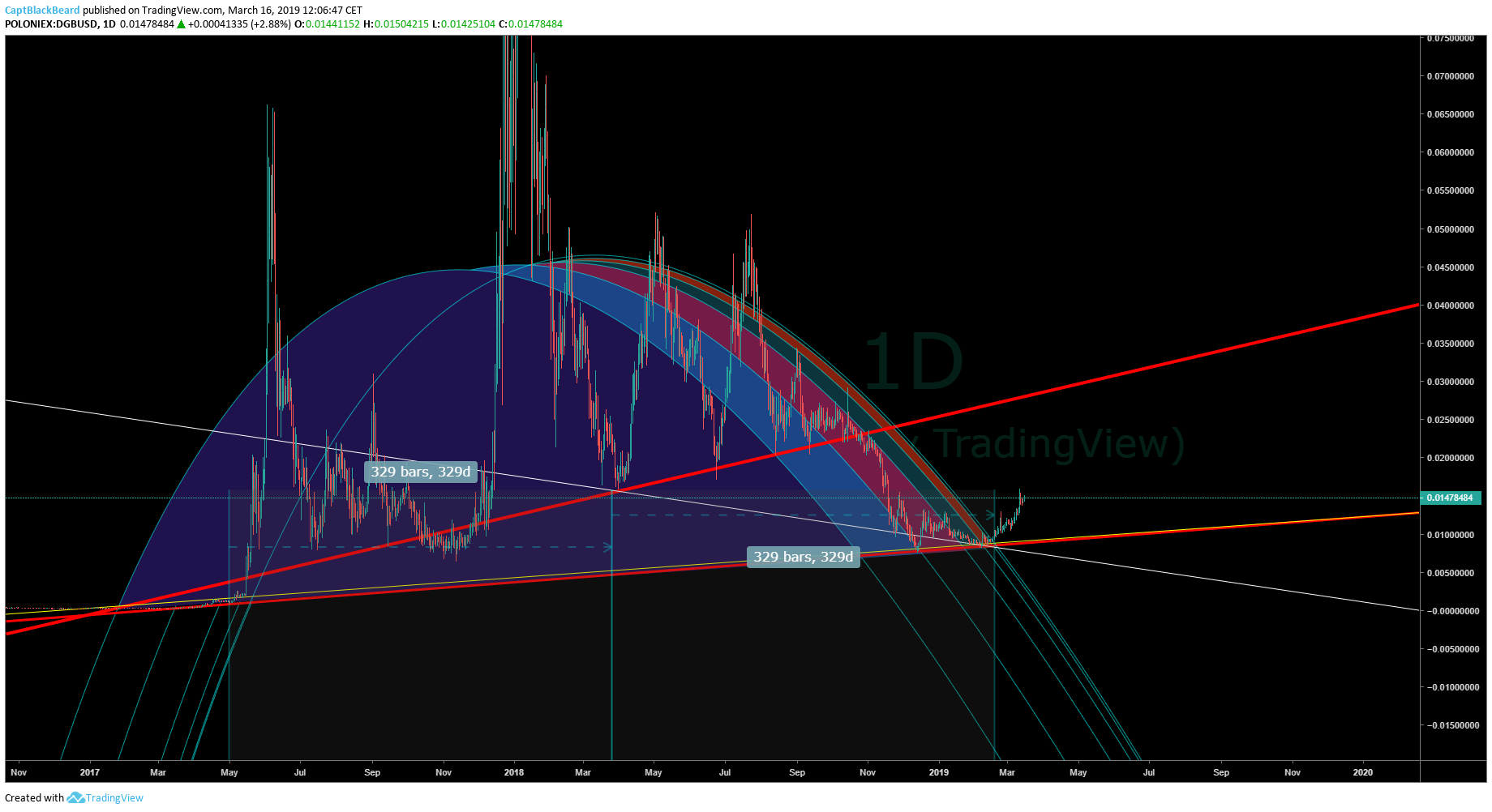Image resolution: width=1492 pixels, height=812 pixels.
Task: Click the 2018 label on time axis
Action: click(514, 772)
